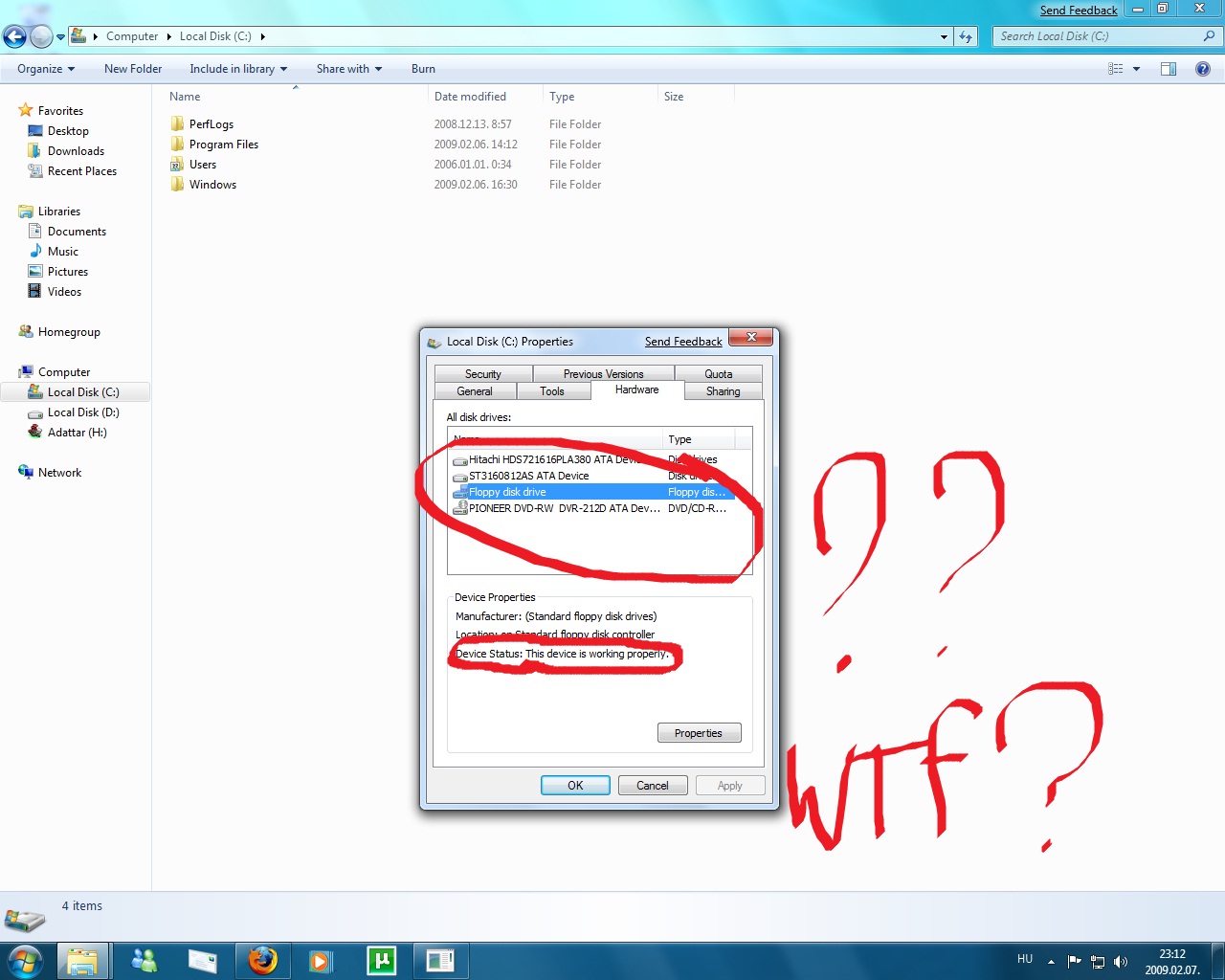
Task: Sort files by Name column header
Action: point(185,97)
